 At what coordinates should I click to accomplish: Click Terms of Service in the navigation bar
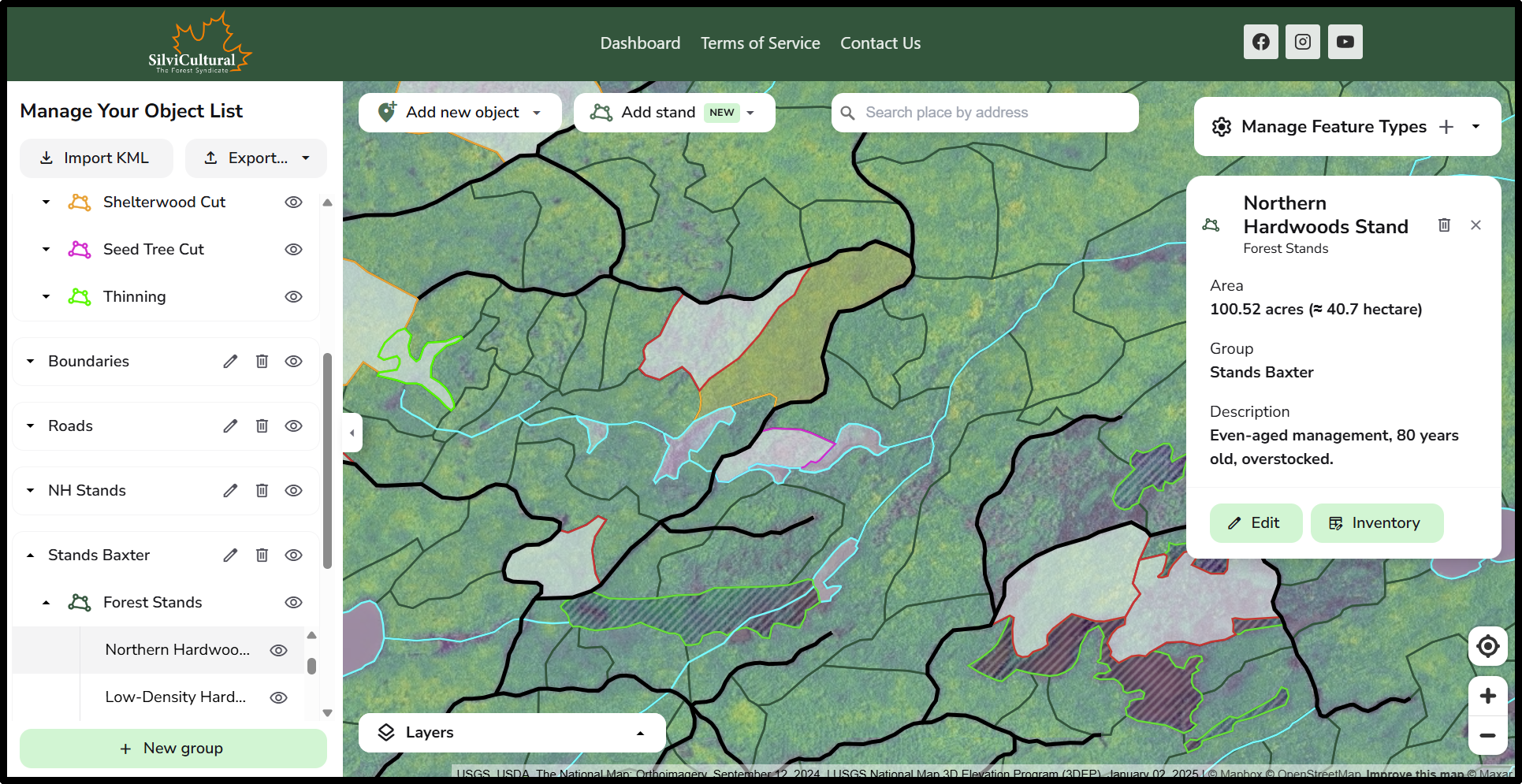tap(760, 43)
